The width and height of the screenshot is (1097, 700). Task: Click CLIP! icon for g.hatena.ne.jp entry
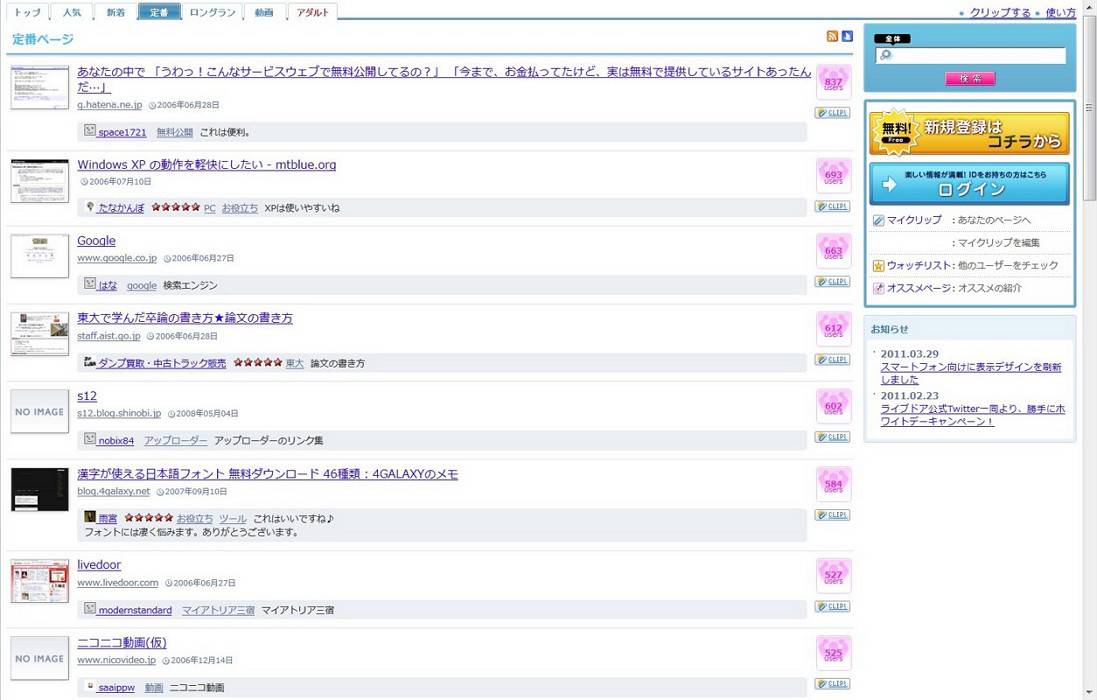833,113
